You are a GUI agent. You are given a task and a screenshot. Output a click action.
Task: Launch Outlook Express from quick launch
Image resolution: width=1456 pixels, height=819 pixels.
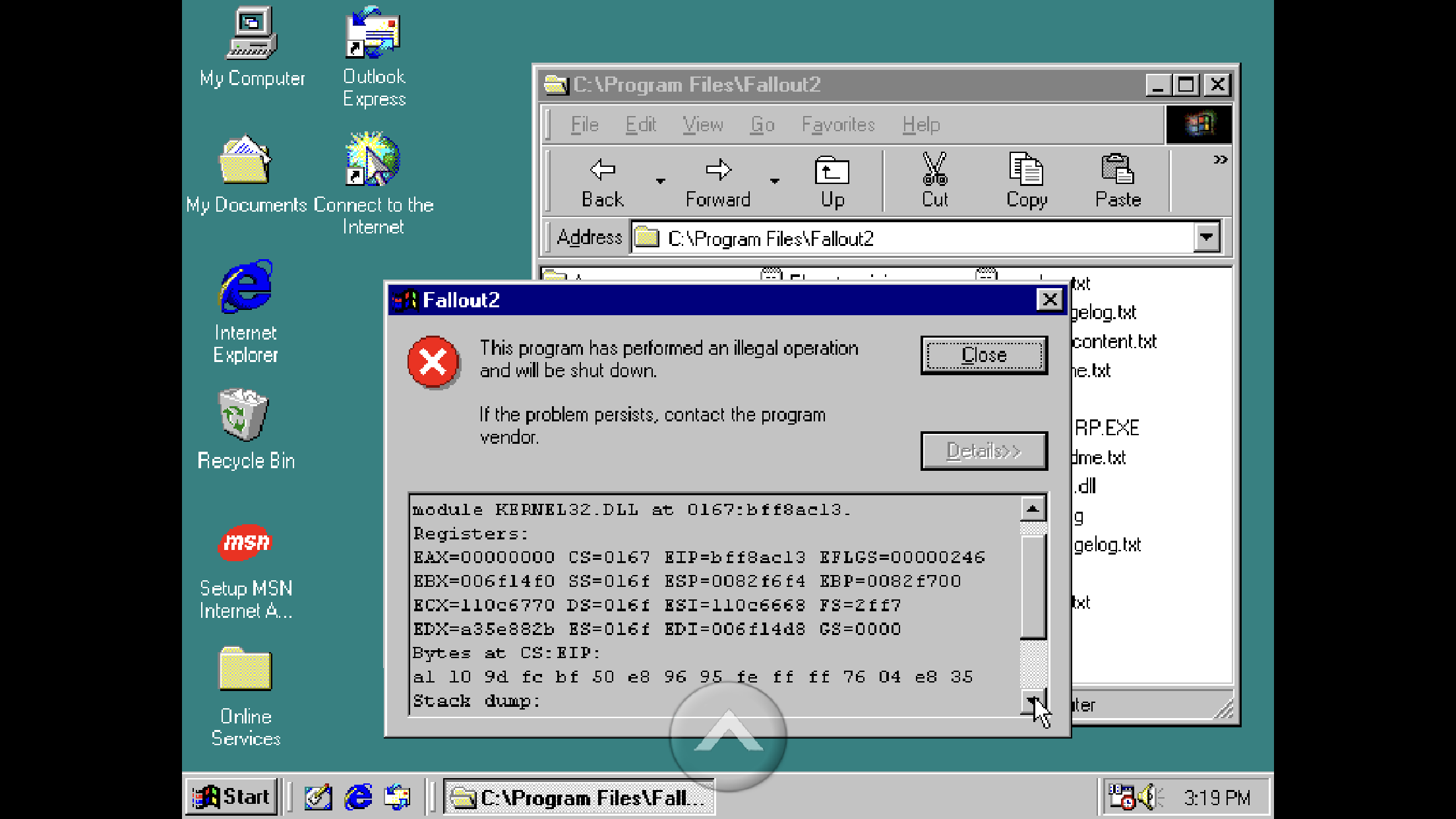coord(398,797)
